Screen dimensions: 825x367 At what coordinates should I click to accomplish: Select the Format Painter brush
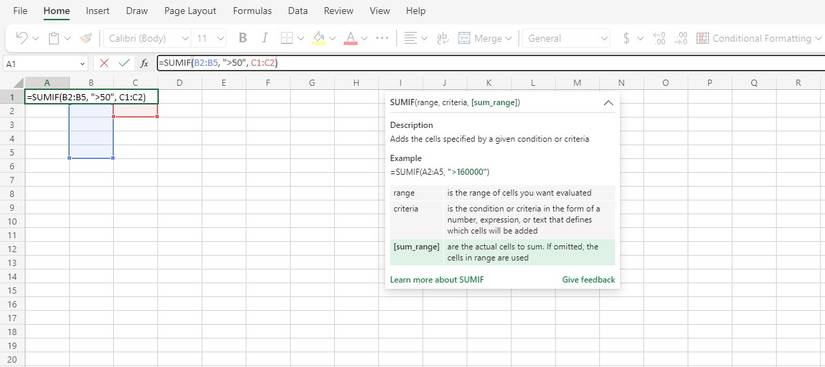coord(85,38)
